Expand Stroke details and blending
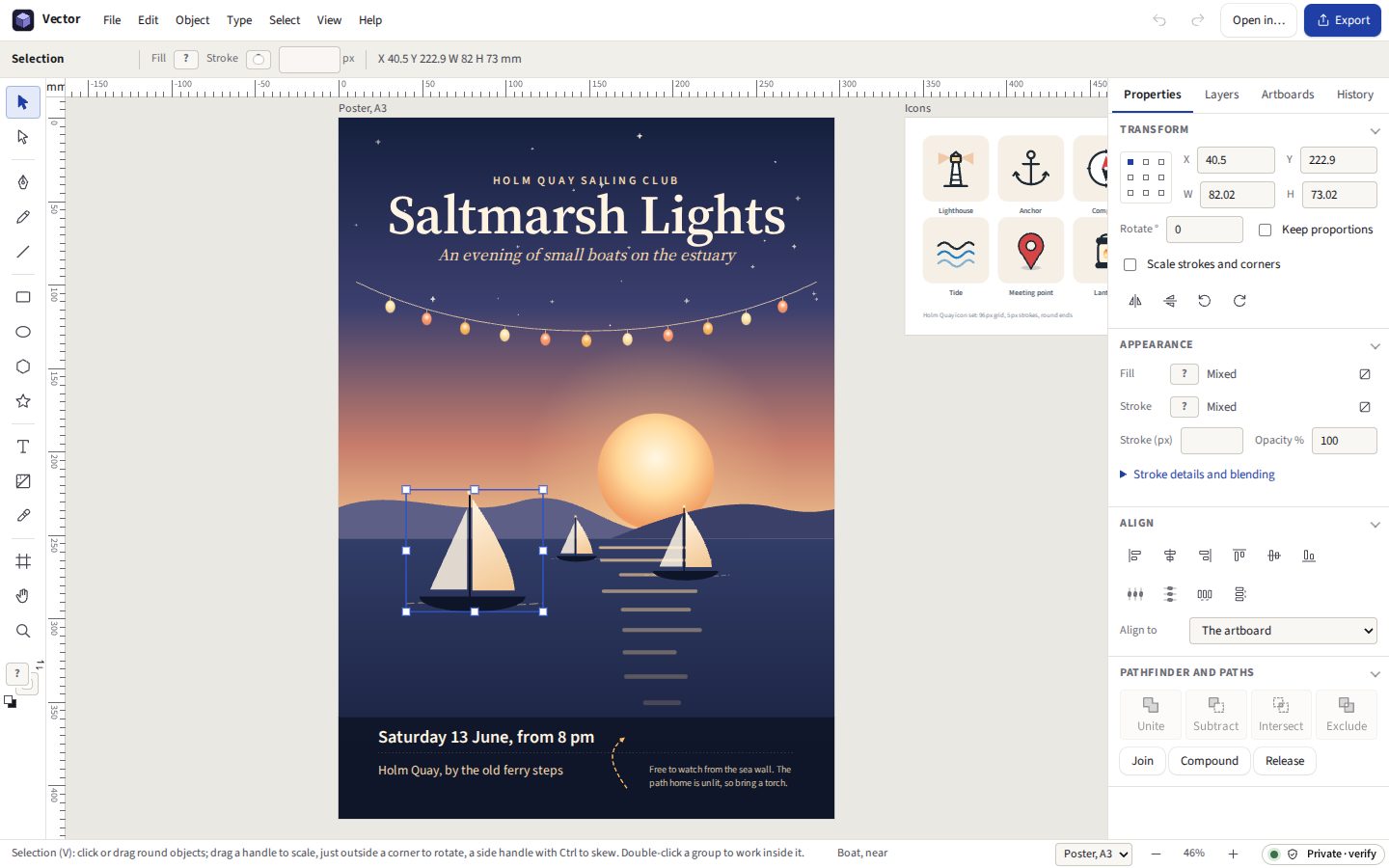Image resolution: width=1389 pixels, height=868 pixels. coord(1197,475)
